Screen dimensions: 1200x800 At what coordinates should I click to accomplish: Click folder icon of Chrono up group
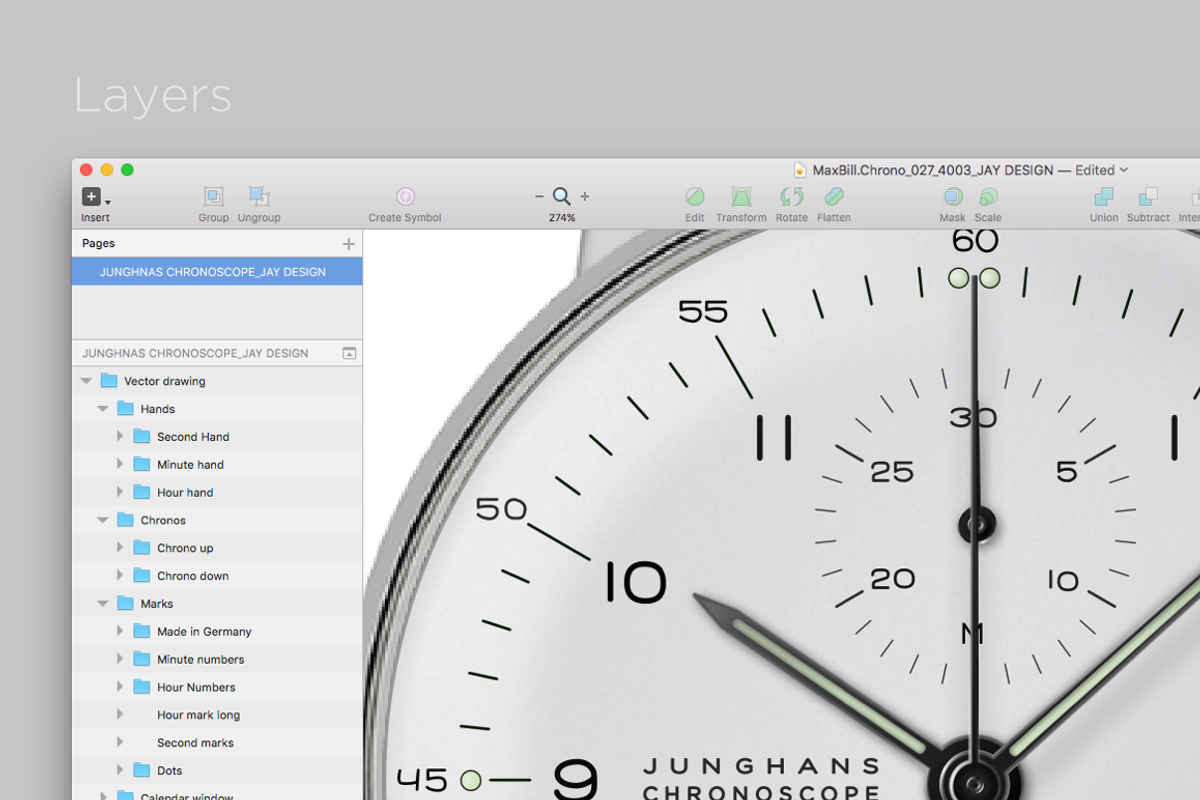[142, 548]
